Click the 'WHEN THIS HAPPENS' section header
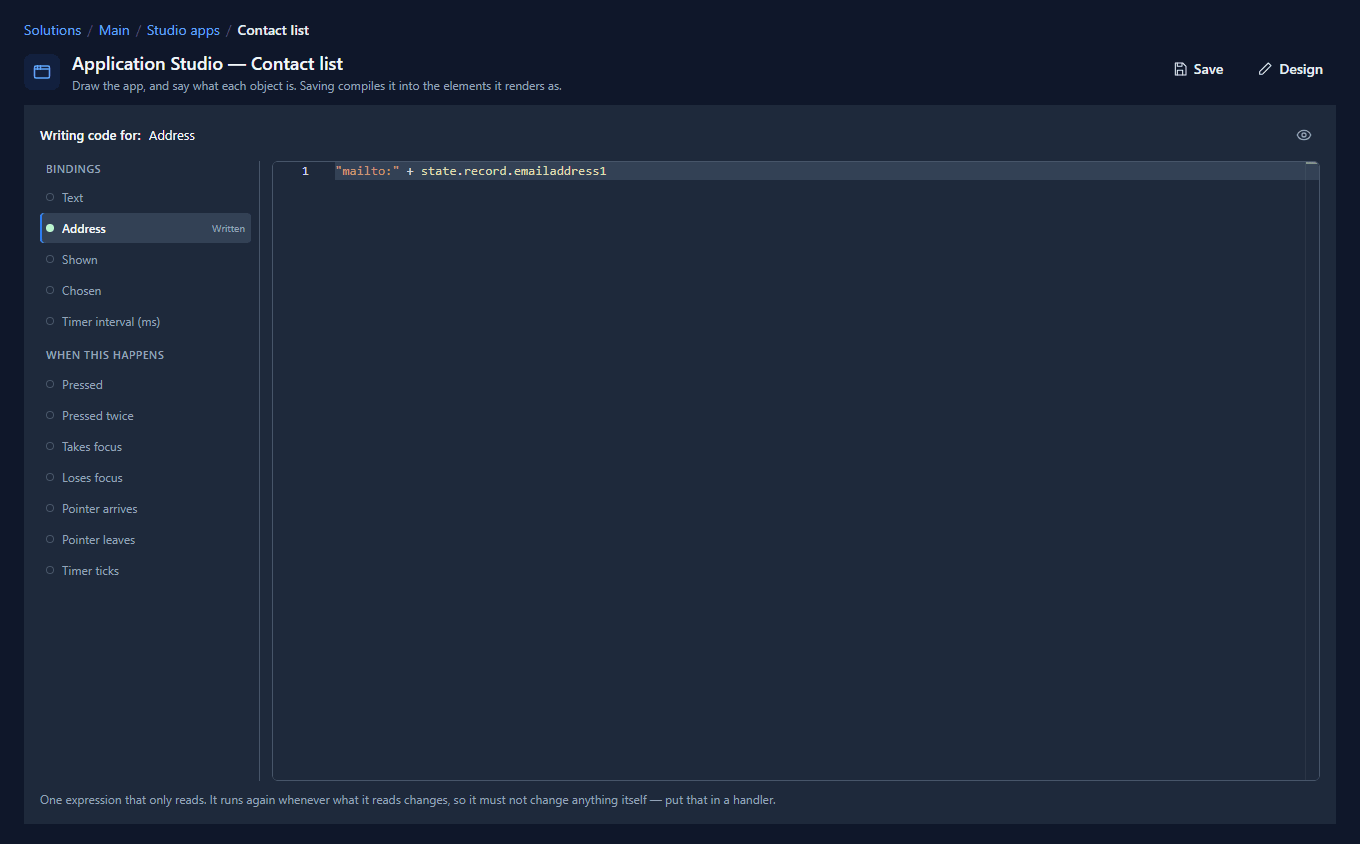This screenshot has height=844, width=1360. 105,355
